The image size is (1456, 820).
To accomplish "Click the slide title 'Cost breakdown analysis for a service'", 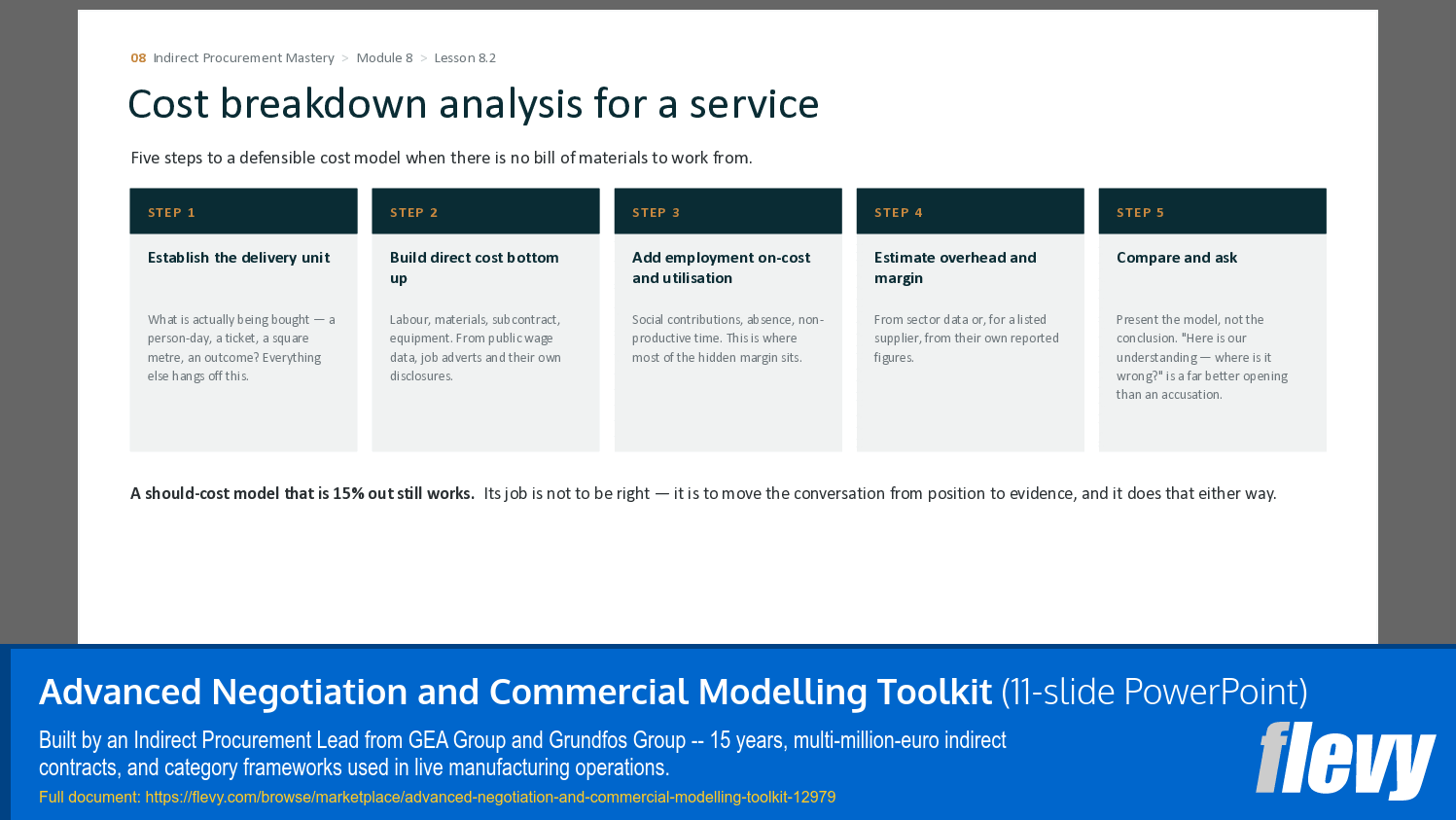I will [x=474, y=104].
